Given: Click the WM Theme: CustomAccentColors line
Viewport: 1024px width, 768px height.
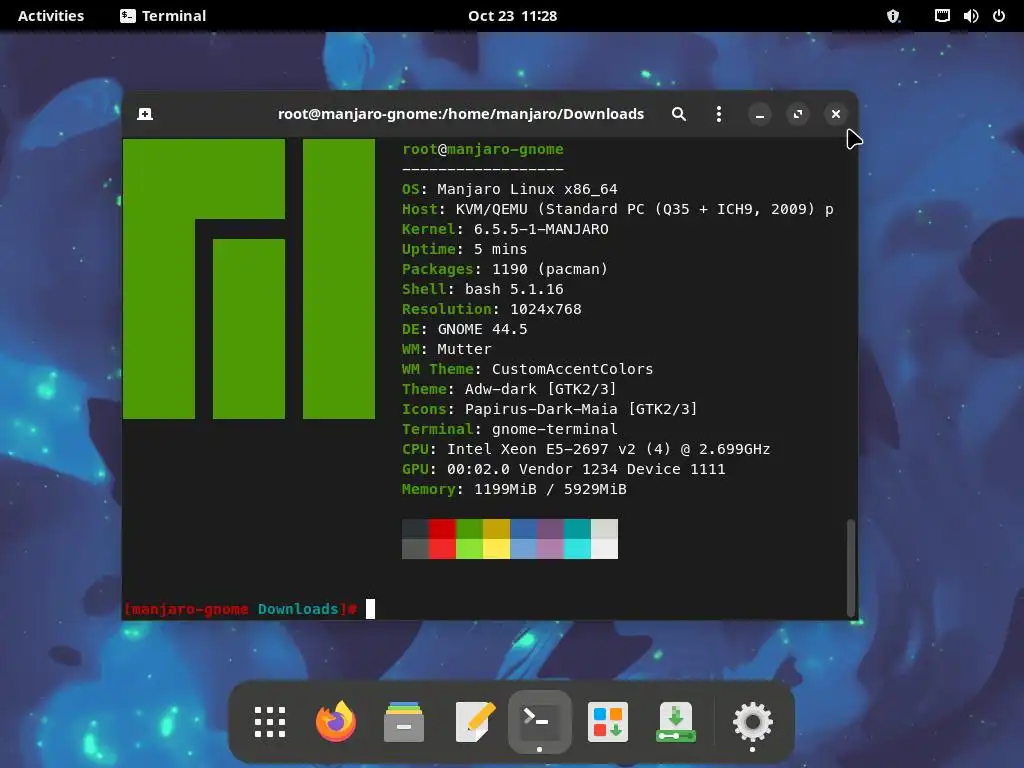Looking at the screenshot, I should point(528,369).
